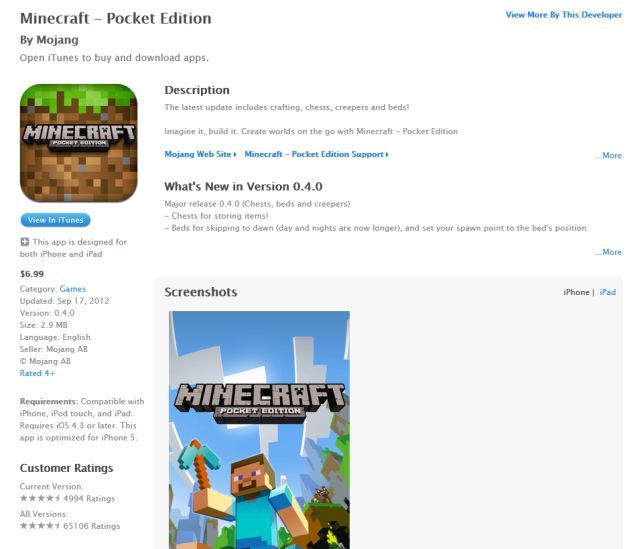The image size is (640, 549).
Task: Click the Minecraft Pocket Edition app icon
Action: pyautogui.click(x=79, y=143)
